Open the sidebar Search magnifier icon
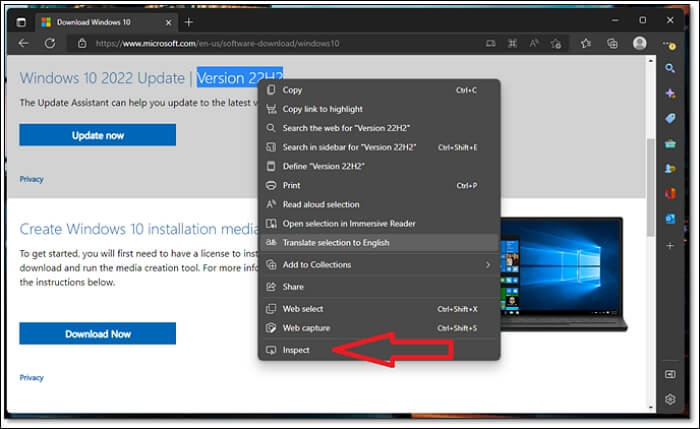This screenshot has height=429, width=700. (x=670, y=68)
